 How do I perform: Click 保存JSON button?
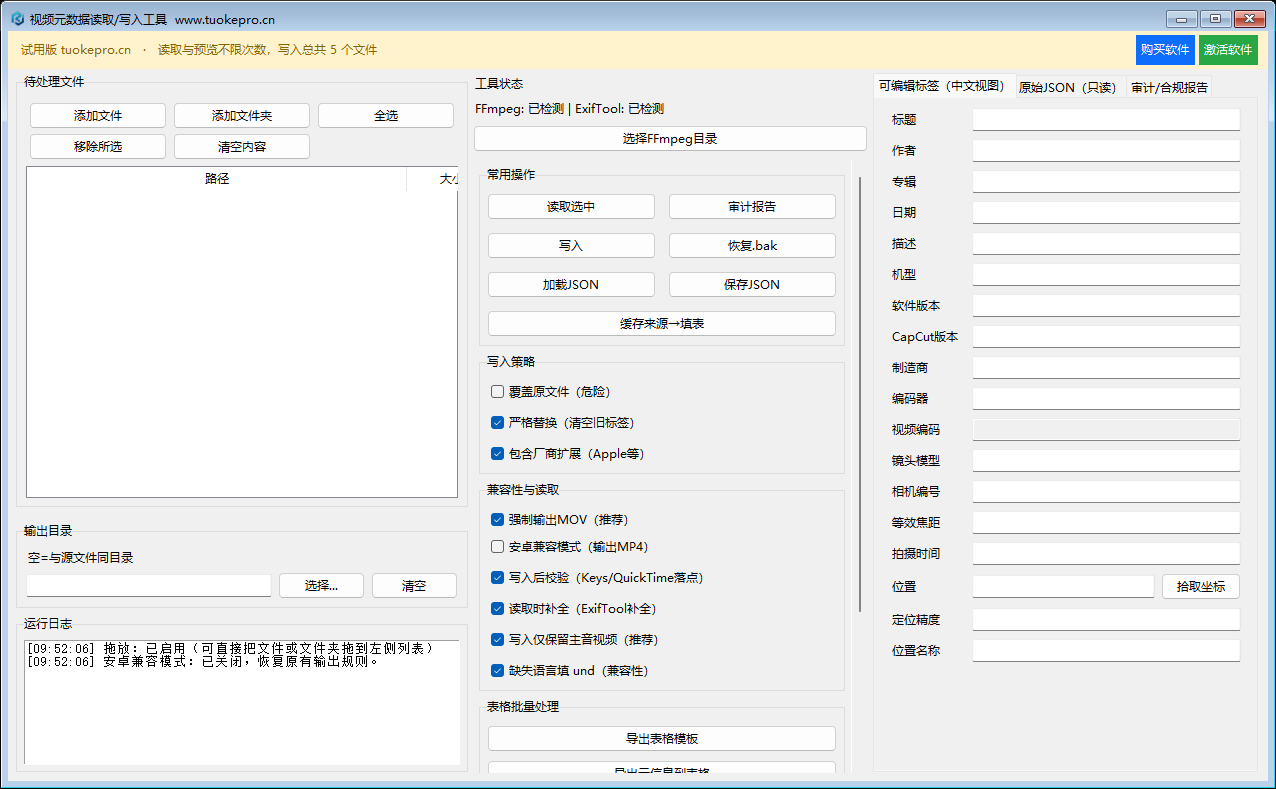(752, 285)
